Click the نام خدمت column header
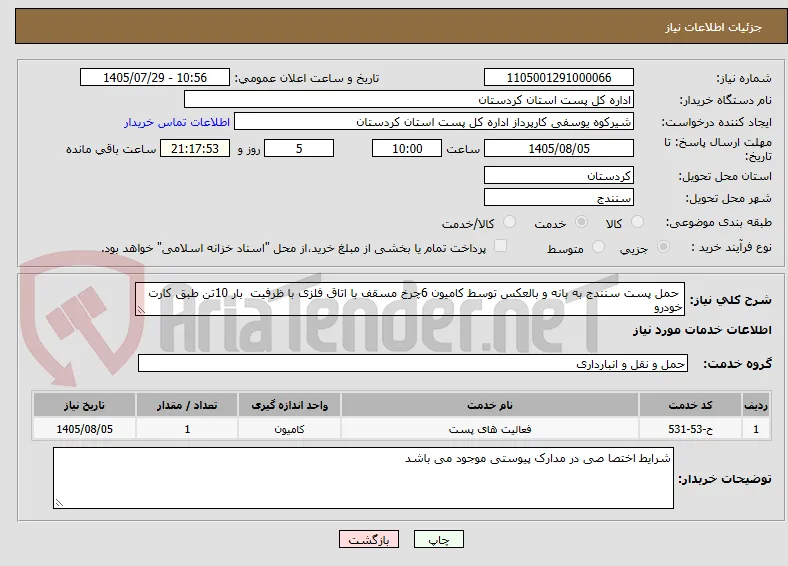 pos(490,405)
